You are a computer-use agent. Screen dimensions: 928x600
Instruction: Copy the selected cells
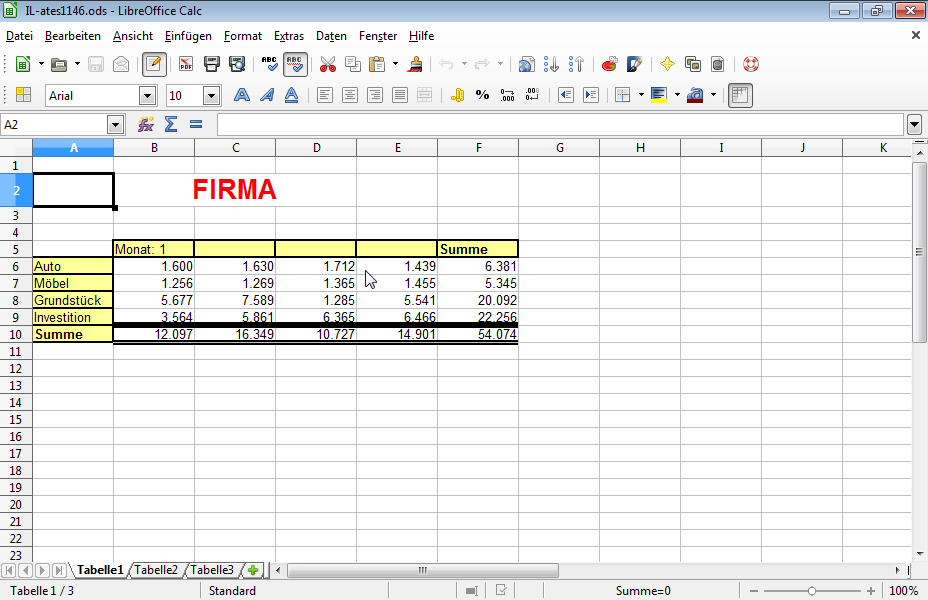click(353, 64)
